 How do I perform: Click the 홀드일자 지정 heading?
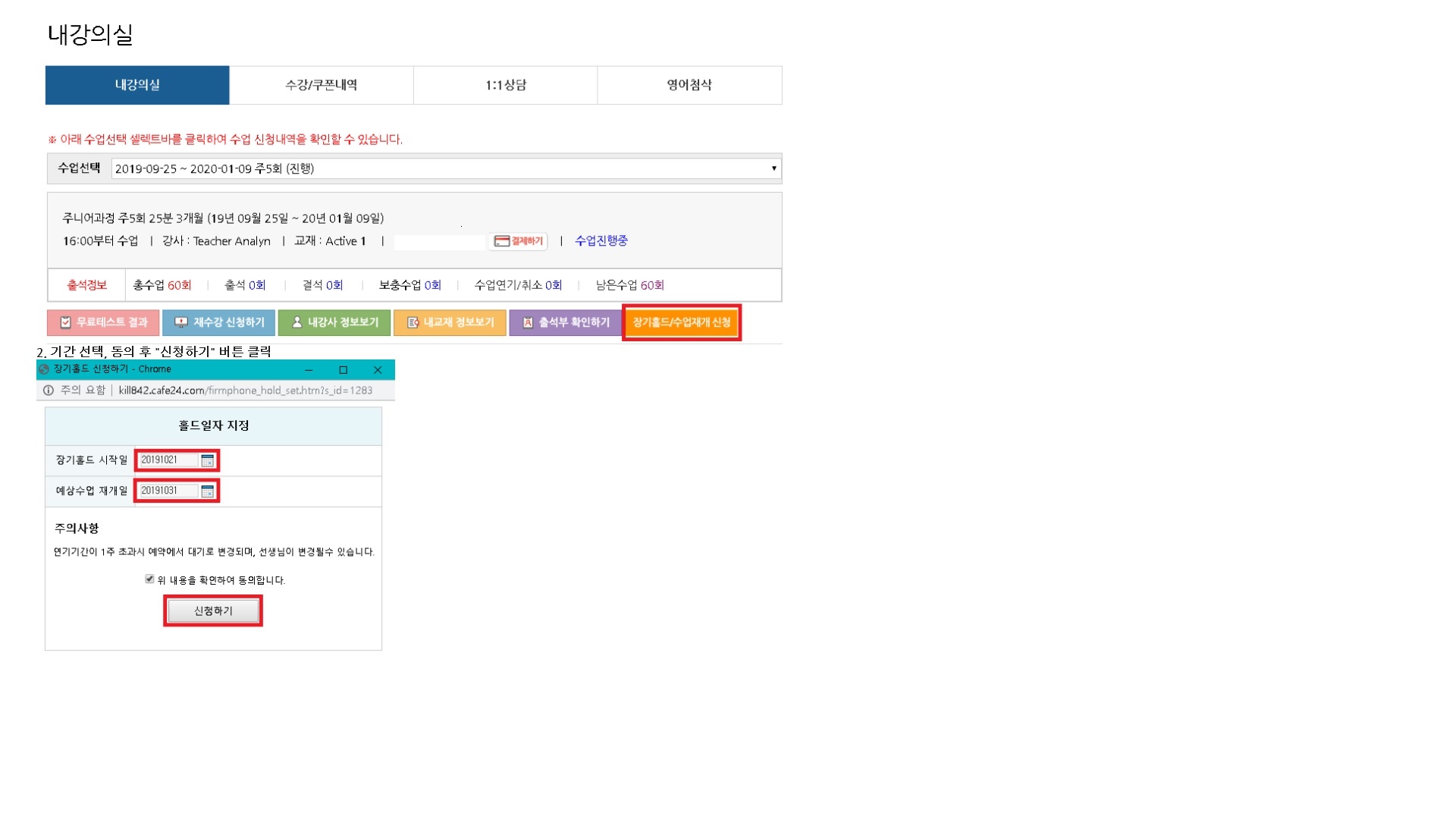pos(214,425)
